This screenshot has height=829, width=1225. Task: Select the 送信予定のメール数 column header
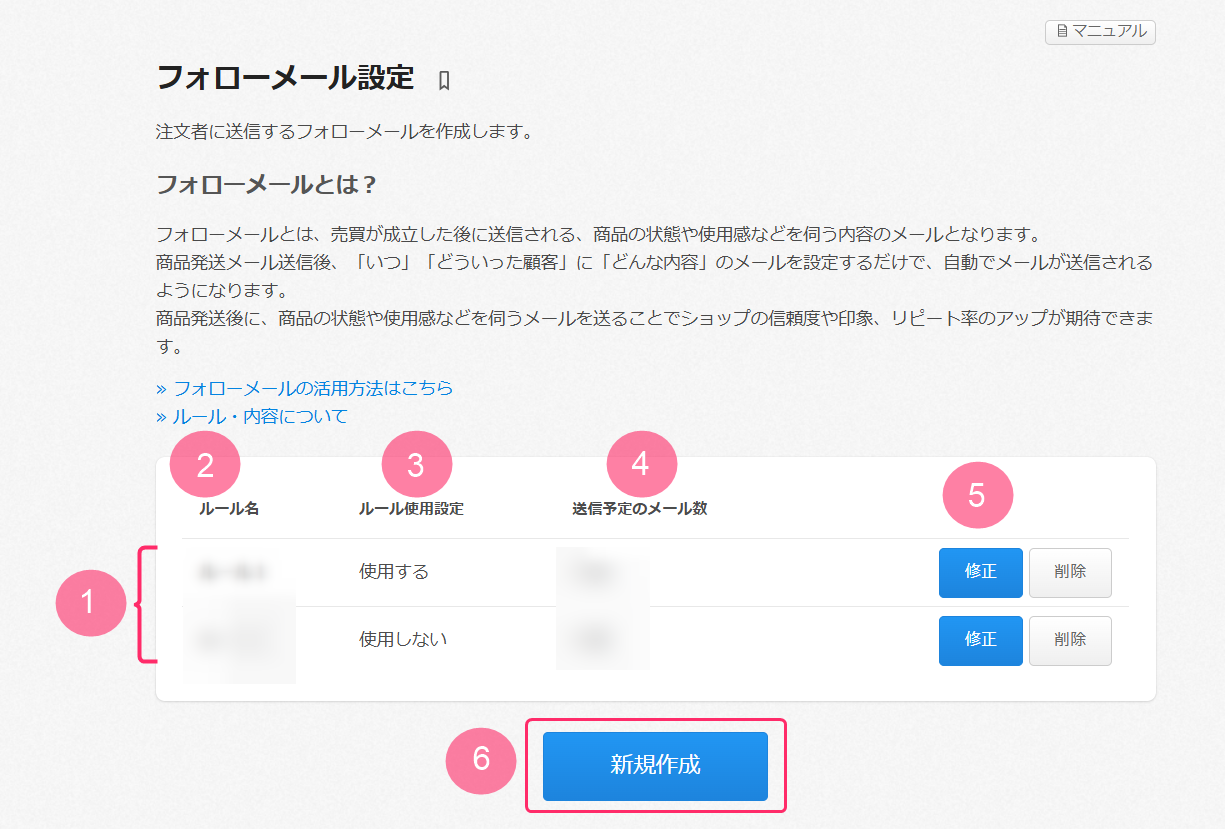click(639, 509)
